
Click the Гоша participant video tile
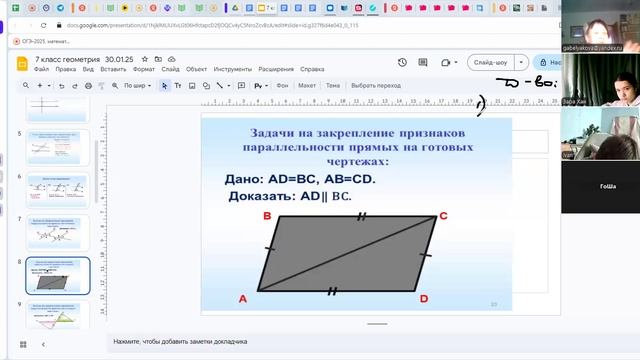[600, 187]
